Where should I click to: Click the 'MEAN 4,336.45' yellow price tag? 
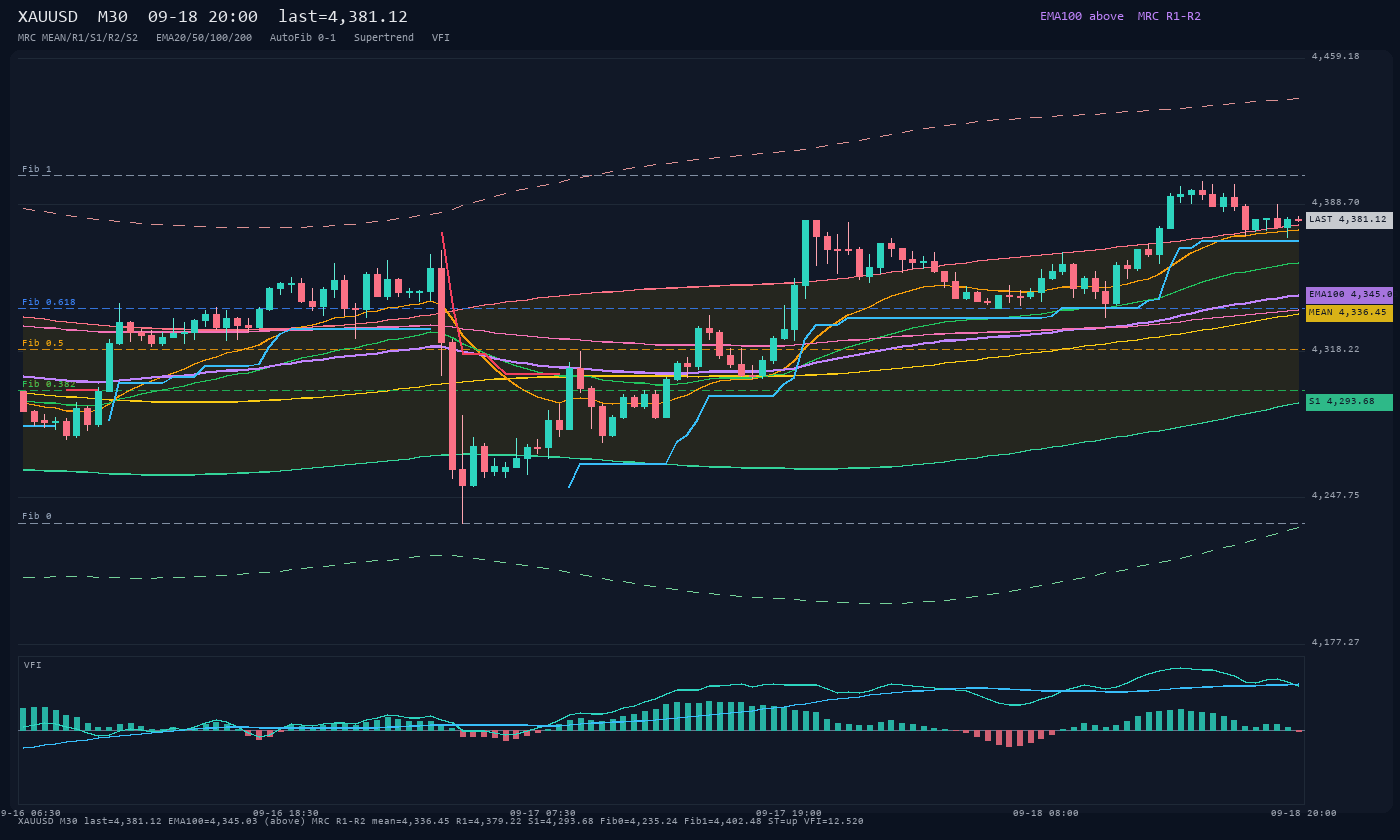click(x=1349, y=313)
